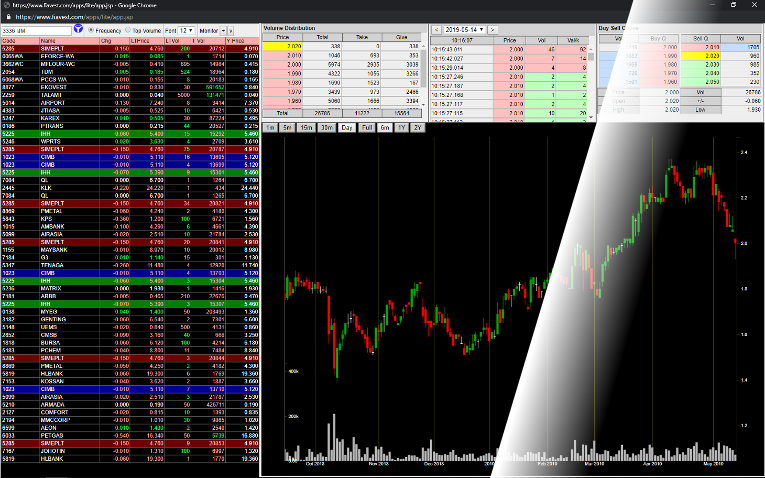Go to next date with > button
This screenshot has height=478, width=765.
click(x=493, y=30)
